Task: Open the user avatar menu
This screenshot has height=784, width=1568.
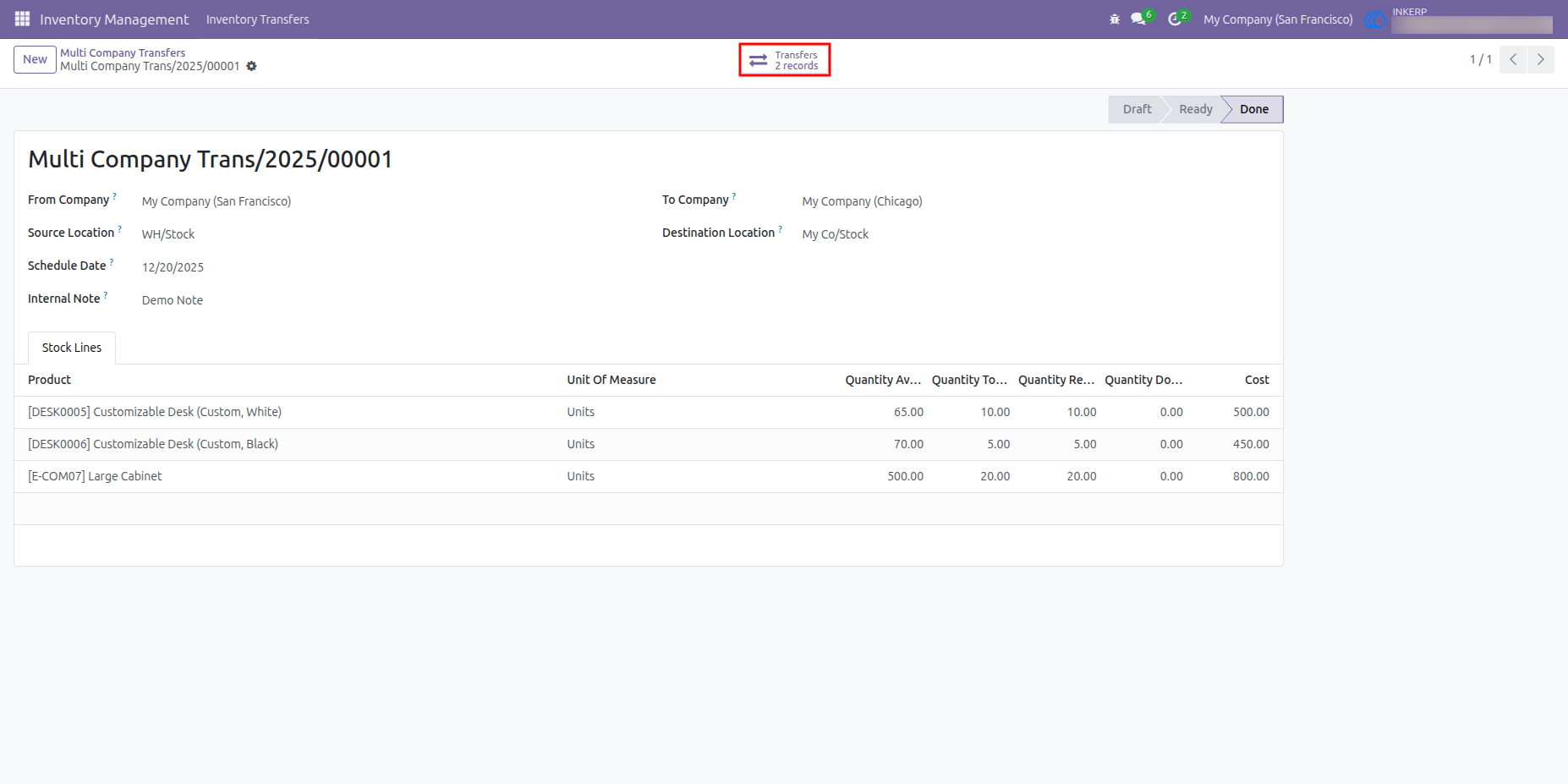Action: tap(1376, 19)
